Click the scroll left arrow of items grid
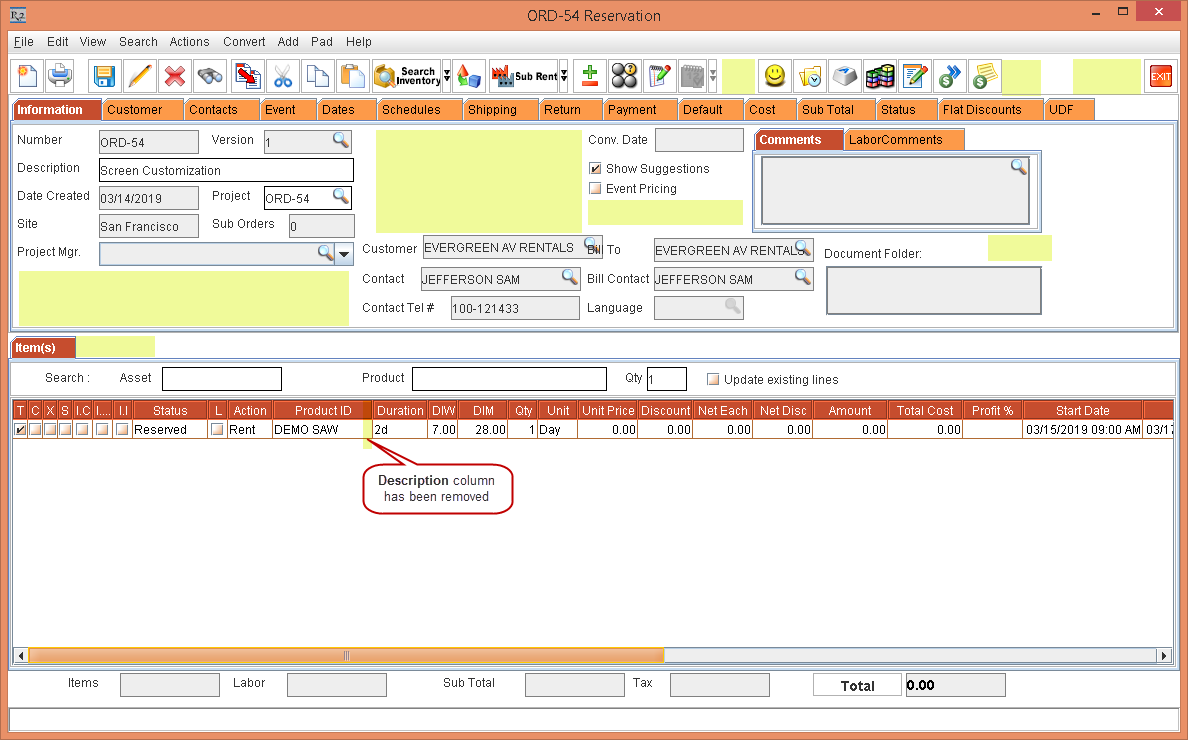The image size is (1188, 740). point(21,655)
